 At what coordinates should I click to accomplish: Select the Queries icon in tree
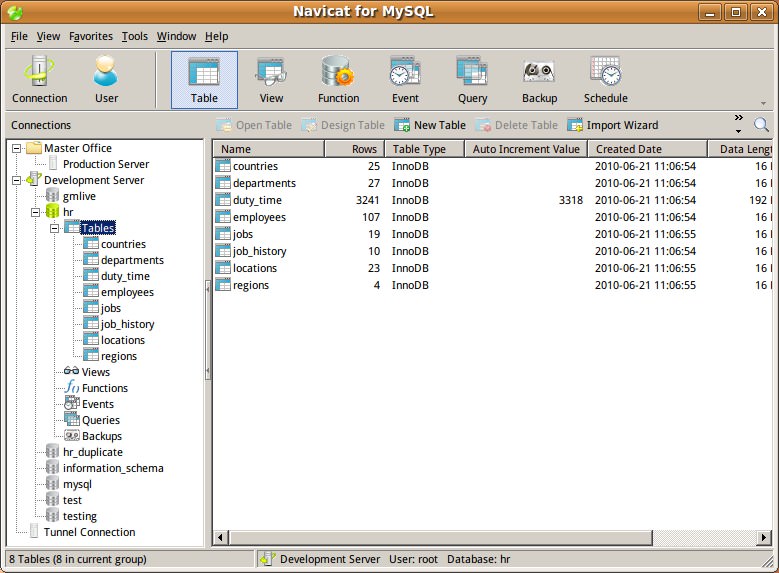(x=72, y=419)
